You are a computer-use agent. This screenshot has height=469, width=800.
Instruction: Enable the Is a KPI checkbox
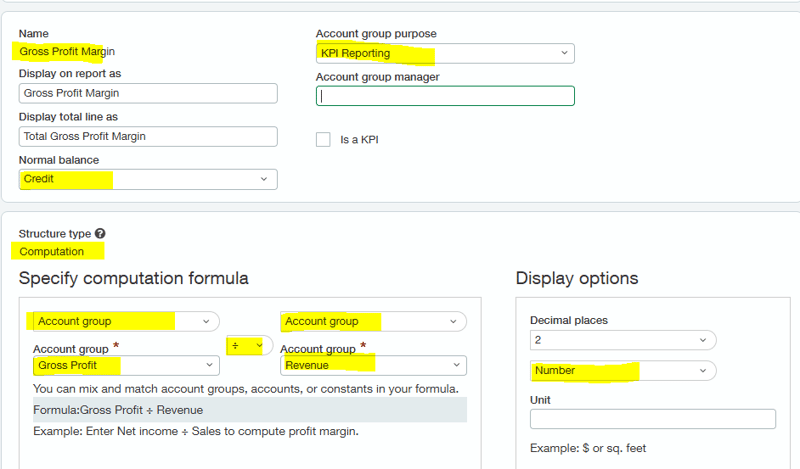pyautogui.click(x=323, y=140)
